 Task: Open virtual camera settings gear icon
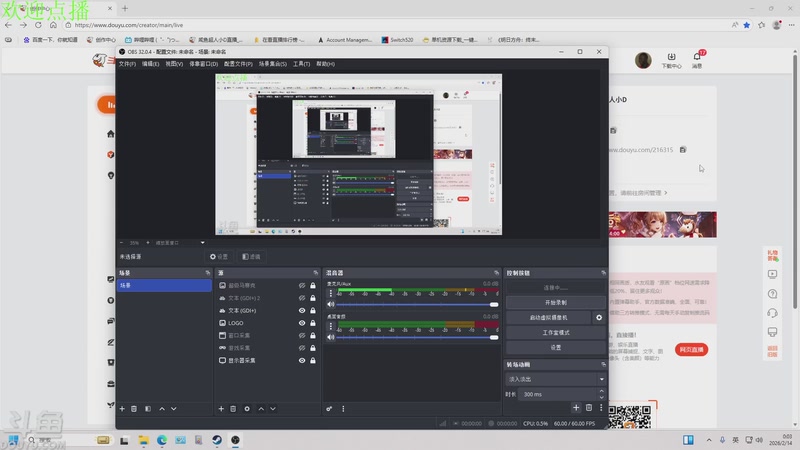(x=599, y=317)
